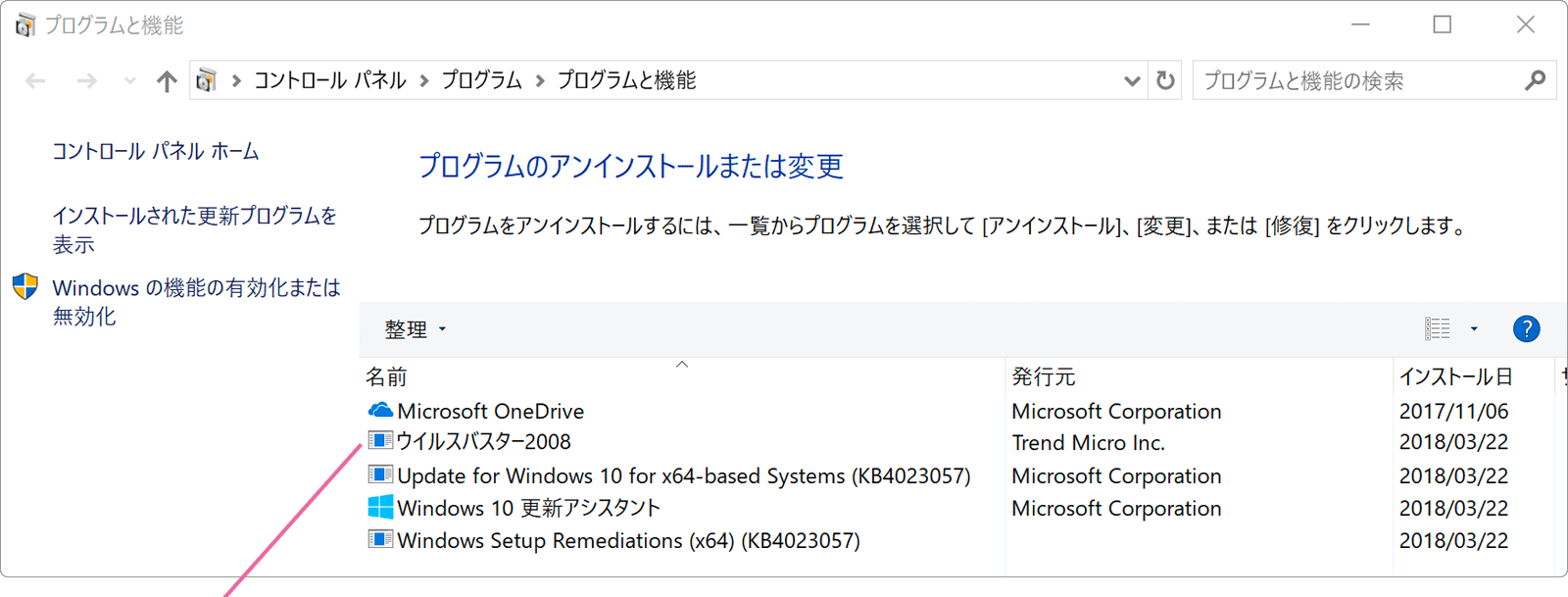Select プログラム in the breadcrumb path
This screenshot has height=597, width=1568.
[481, 80]
